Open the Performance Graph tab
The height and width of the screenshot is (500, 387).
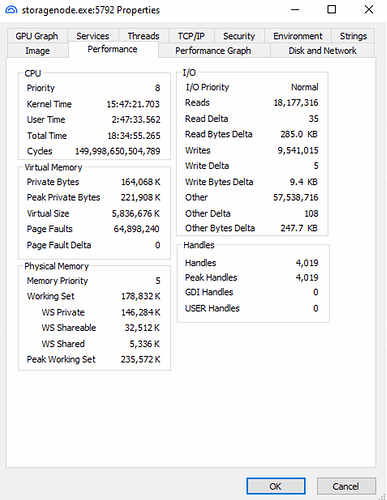click(213, 51)
